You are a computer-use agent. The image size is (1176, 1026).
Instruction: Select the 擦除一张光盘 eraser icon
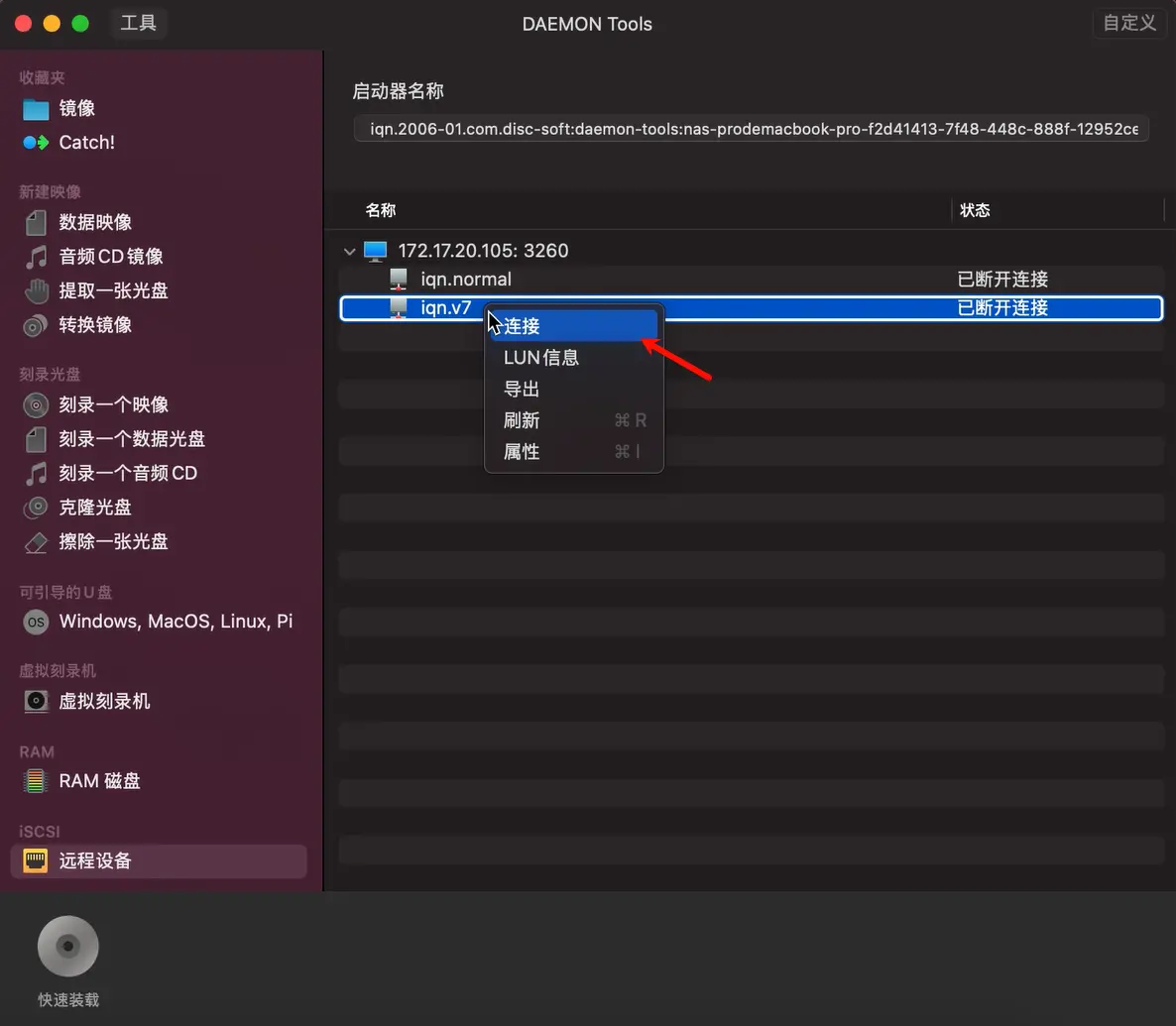click(36, 542)
